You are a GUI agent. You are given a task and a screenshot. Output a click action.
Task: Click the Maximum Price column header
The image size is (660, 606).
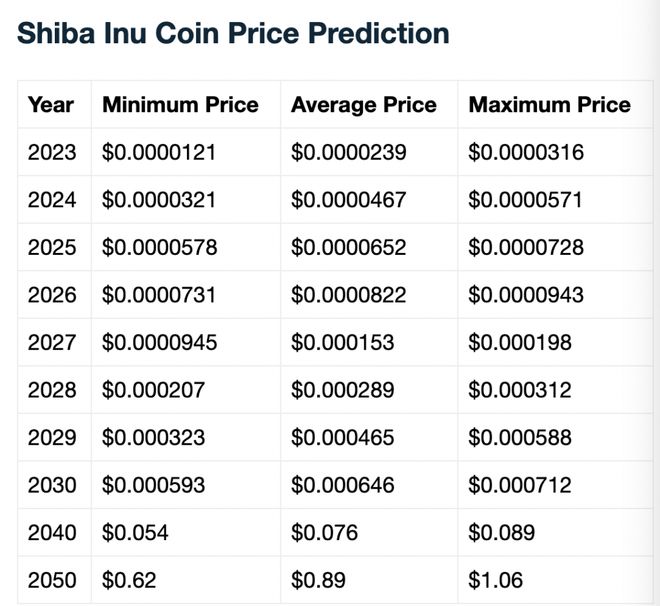tap(550, 105)
